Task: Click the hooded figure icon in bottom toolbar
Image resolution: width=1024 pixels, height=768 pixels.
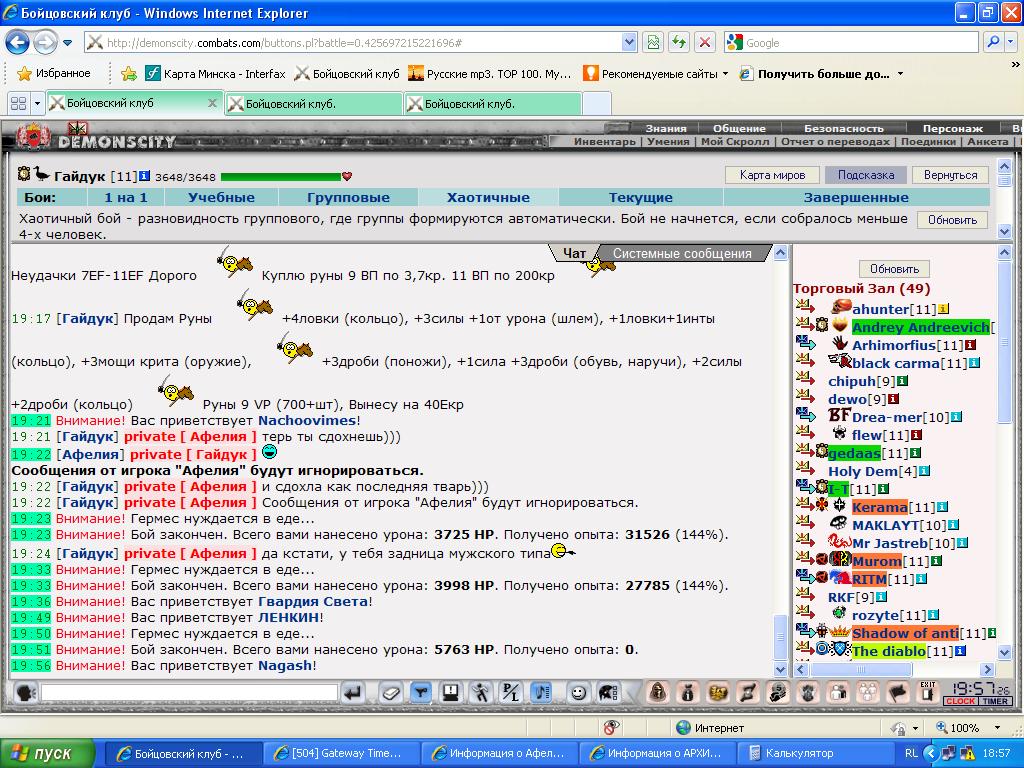Action: (x=658, y=692)
